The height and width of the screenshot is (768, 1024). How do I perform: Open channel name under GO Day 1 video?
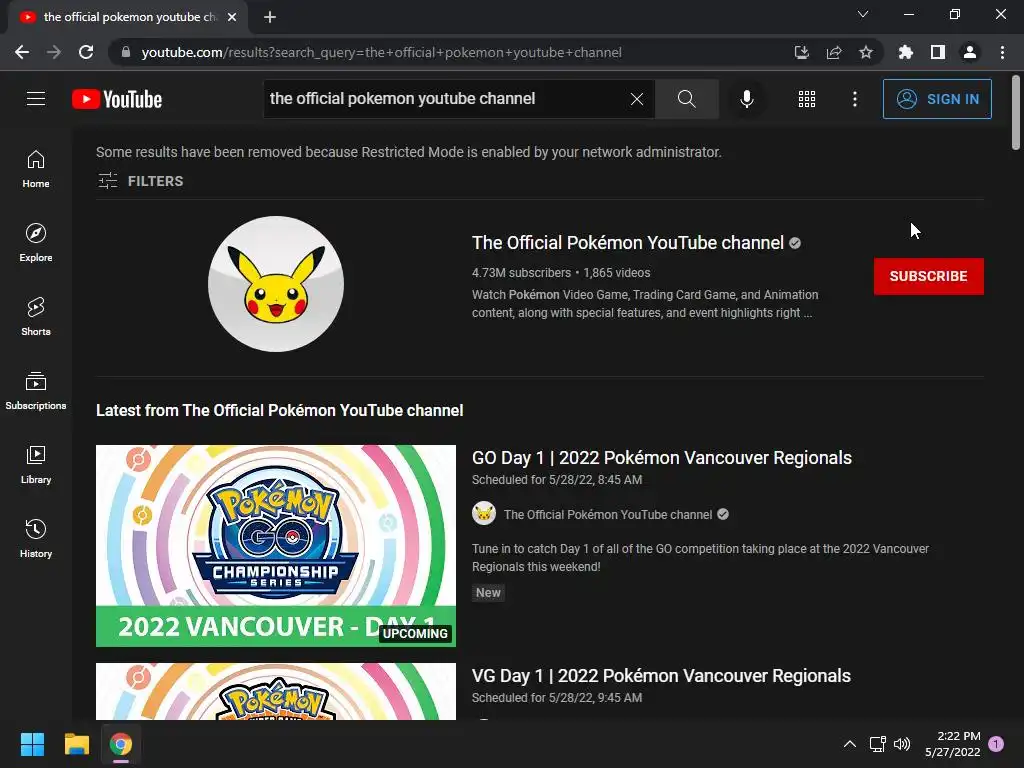(607, 515)
